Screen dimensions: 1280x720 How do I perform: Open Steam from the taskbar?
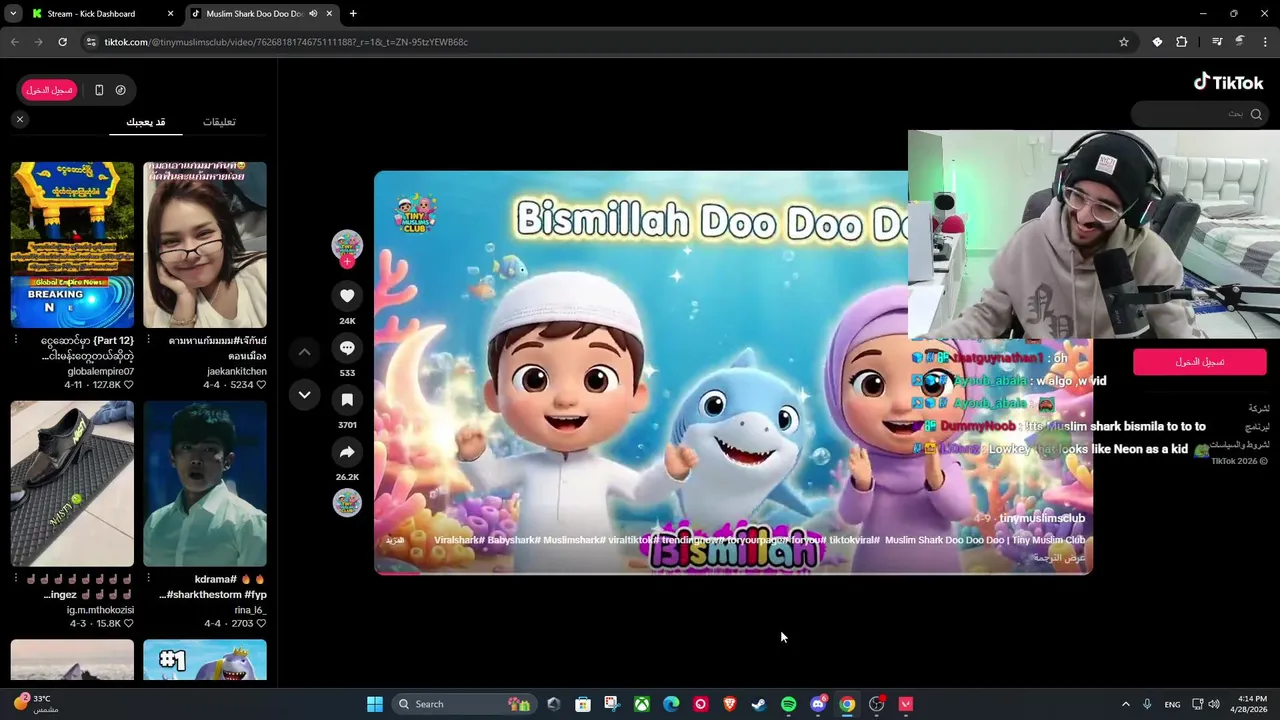[x=759, y=704]
